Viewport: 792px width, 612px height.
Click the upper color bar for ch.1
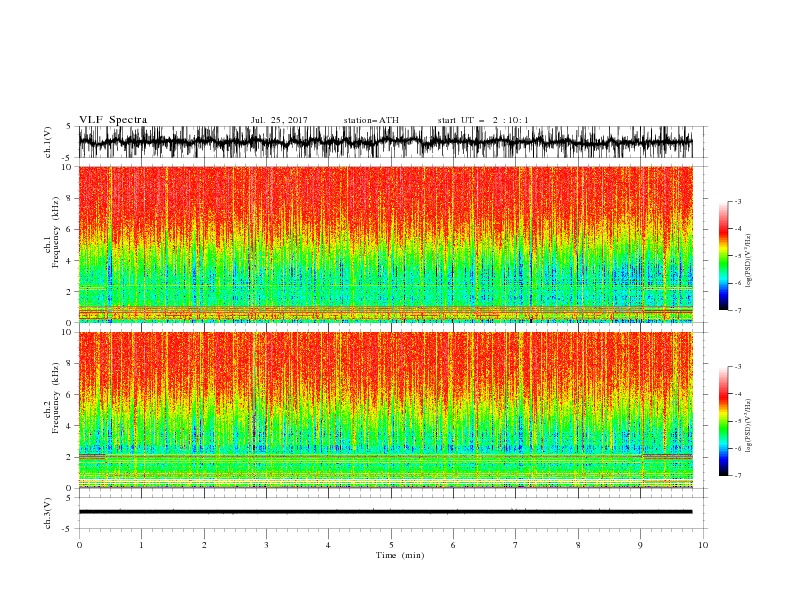click(x=723, y=256)
